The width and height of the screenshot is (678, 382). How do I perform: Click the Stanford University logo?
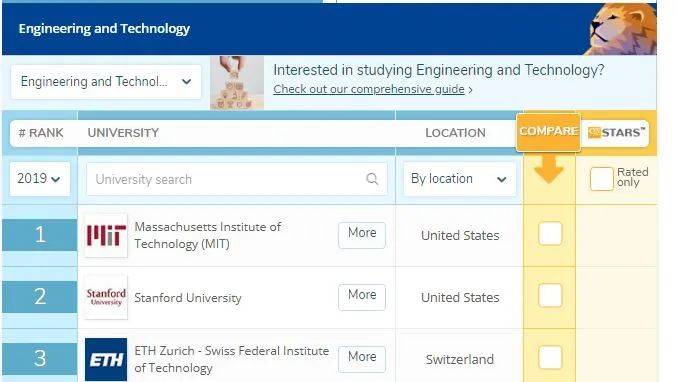[106, 297]
